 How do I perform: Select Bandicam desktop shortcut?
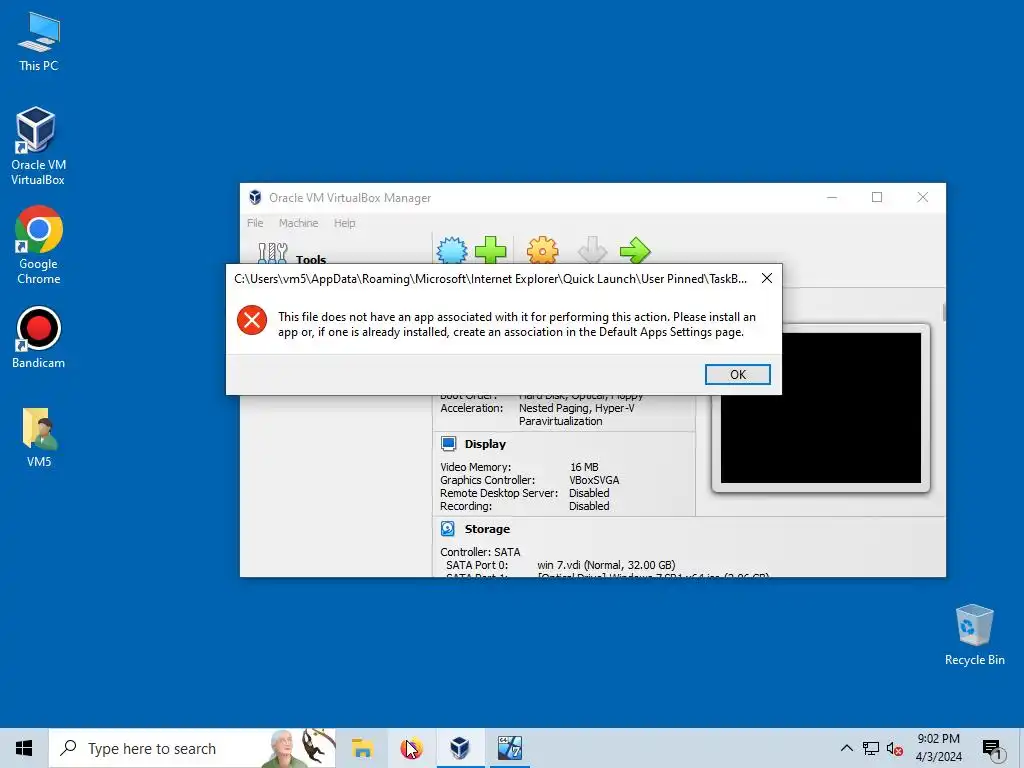(x=39, y=338)
